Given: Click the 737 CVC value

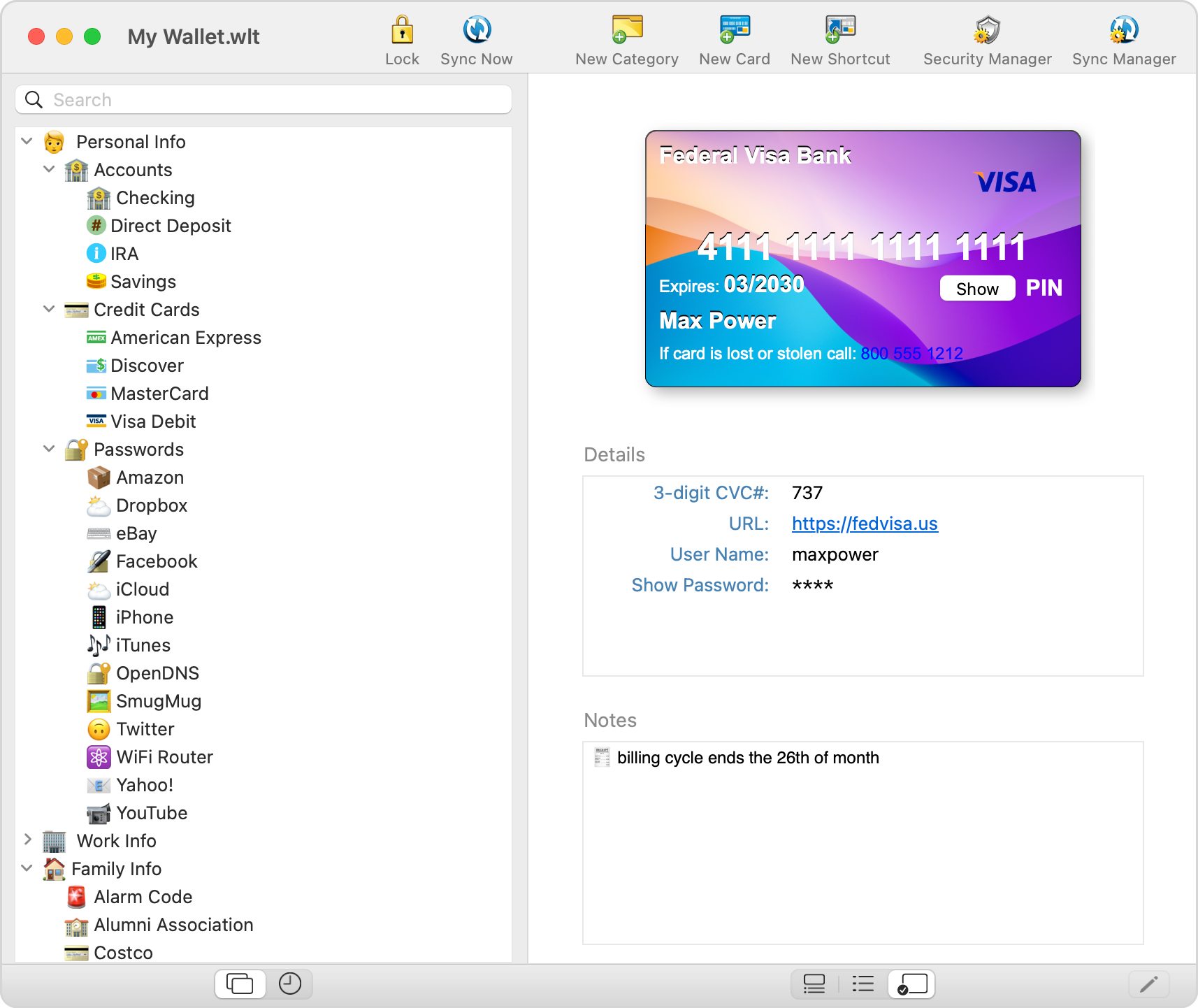Looking at the screenshot, I should [x=807, y=493].
